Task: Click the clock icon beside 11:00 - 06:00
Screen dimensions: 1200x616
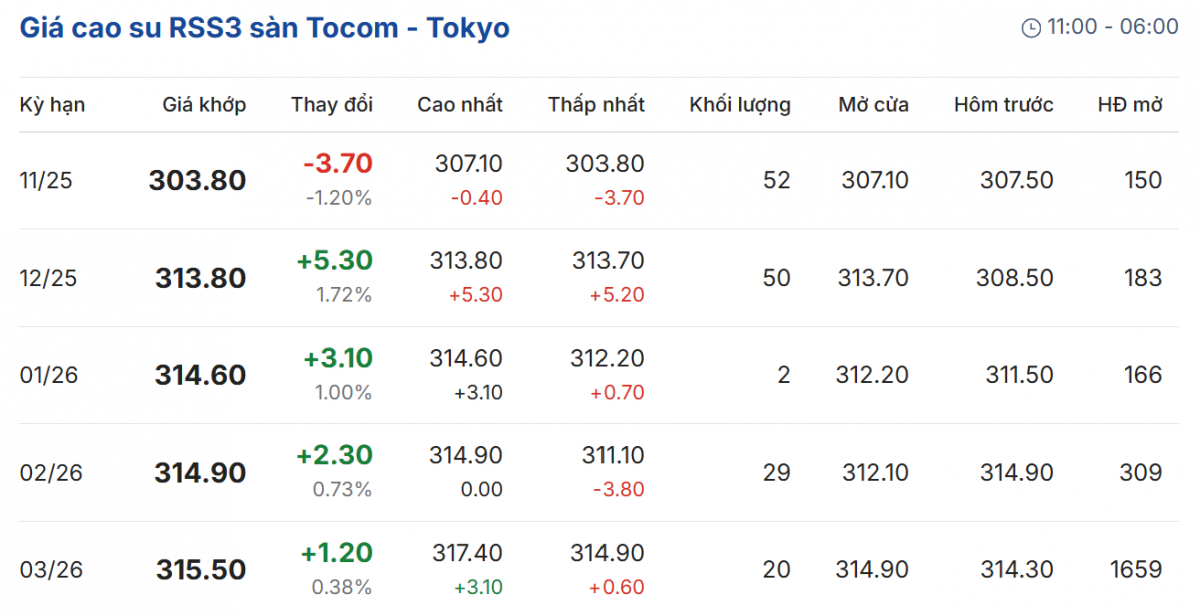Action: pos(1031,28)
